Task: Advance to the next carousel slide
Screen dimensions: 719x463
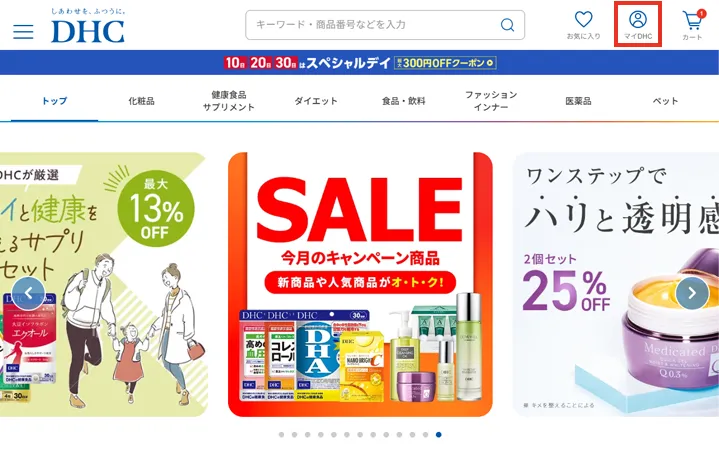Action: pos(692,293)
